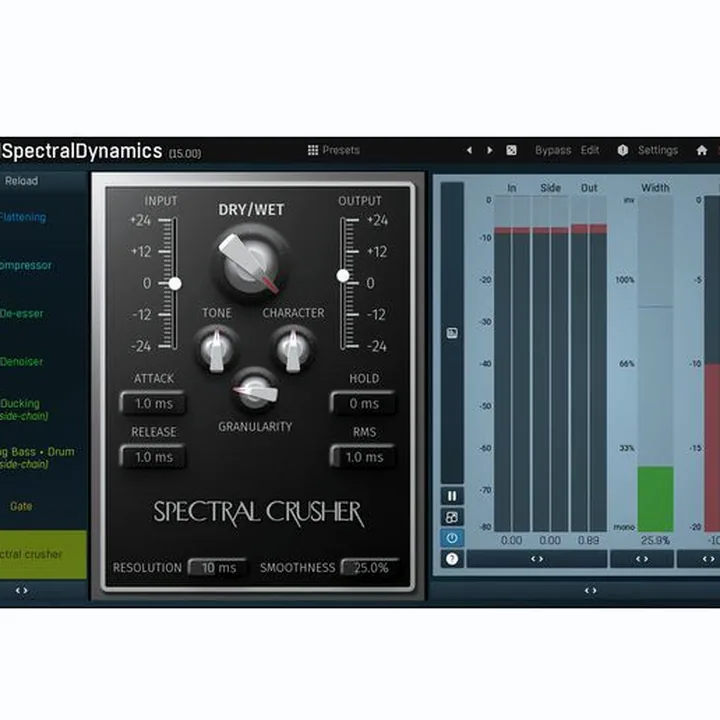Open the meters help question icon

[452, 559]
